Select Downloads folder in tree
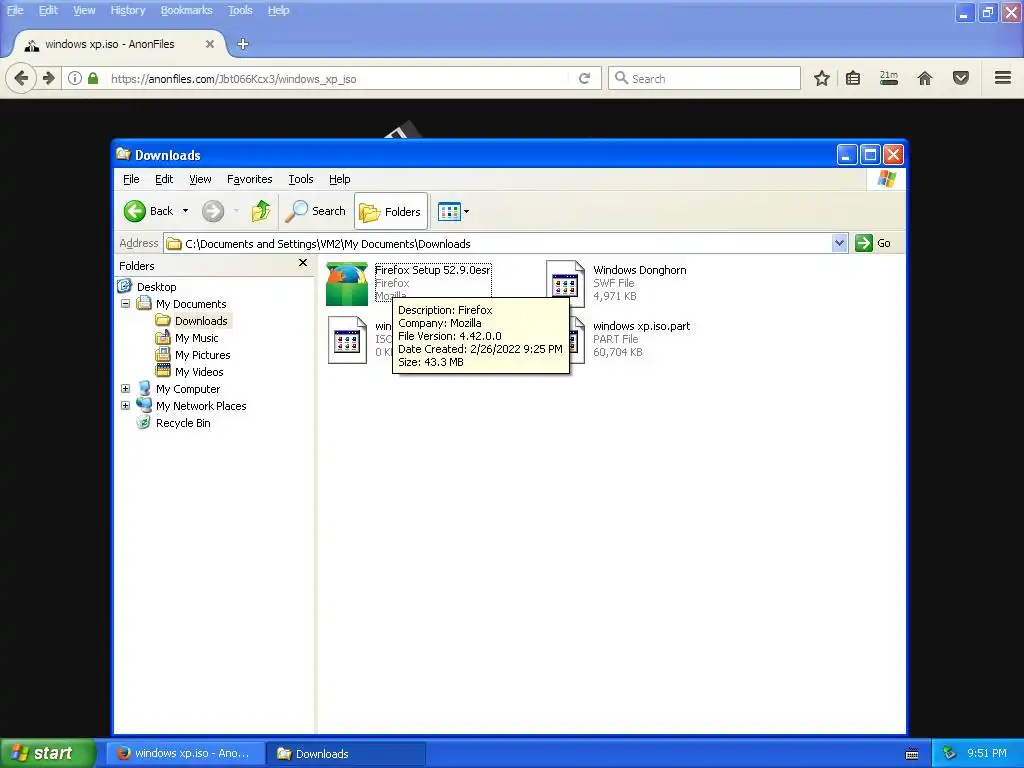The width and height of the screenshot is (1024, 768). click(201, 321)
